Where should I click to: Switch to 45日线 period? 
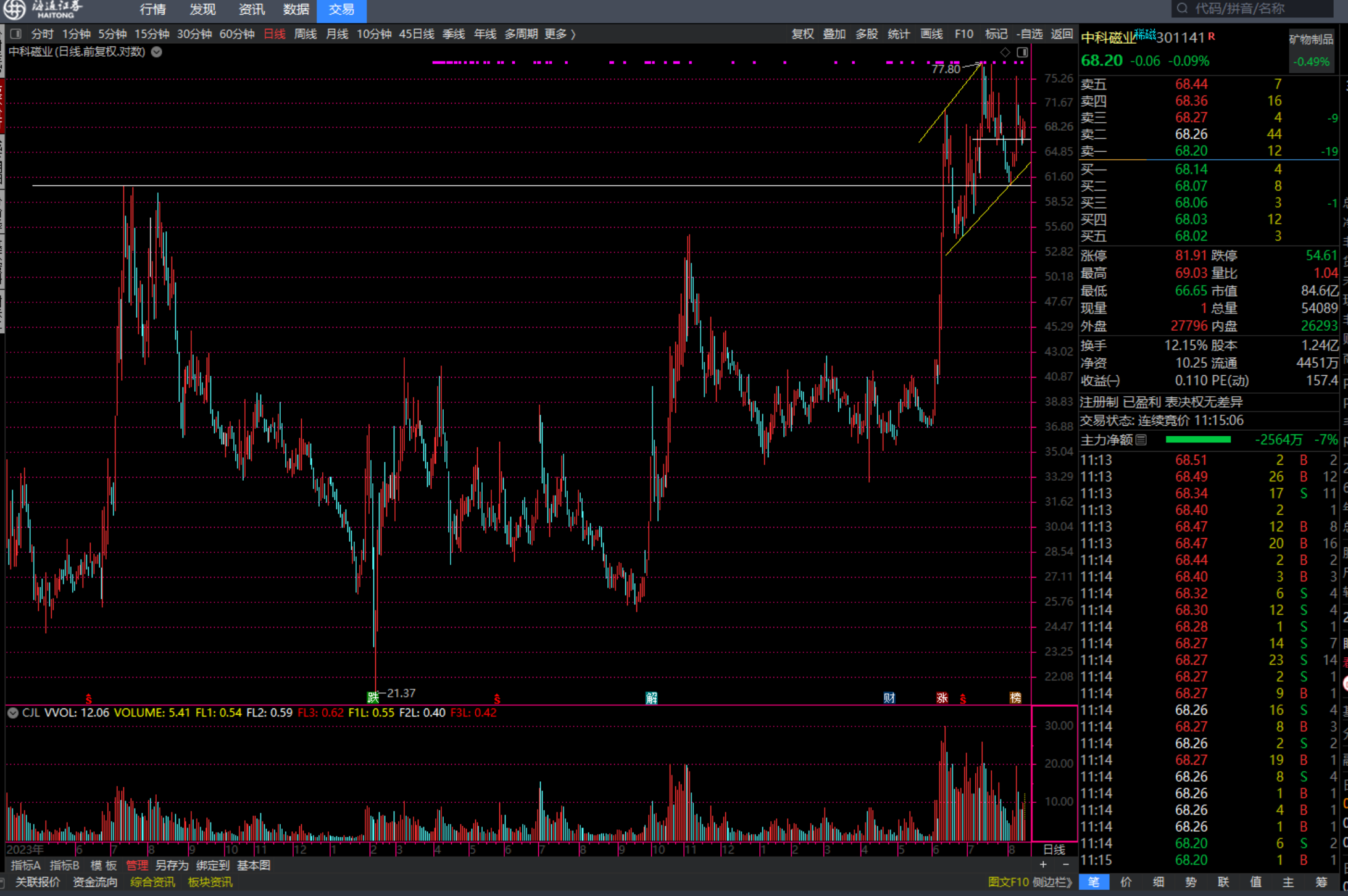[417, 34]
